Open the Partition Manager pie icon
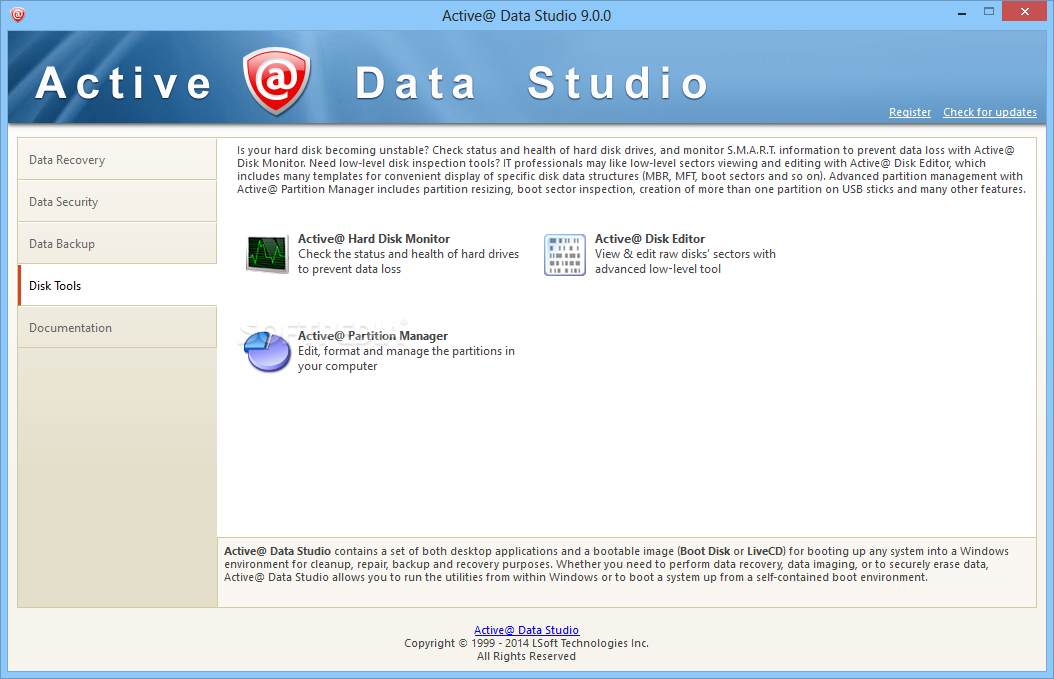This screenshot has width=1054, height=679. (x=266, y=351)
